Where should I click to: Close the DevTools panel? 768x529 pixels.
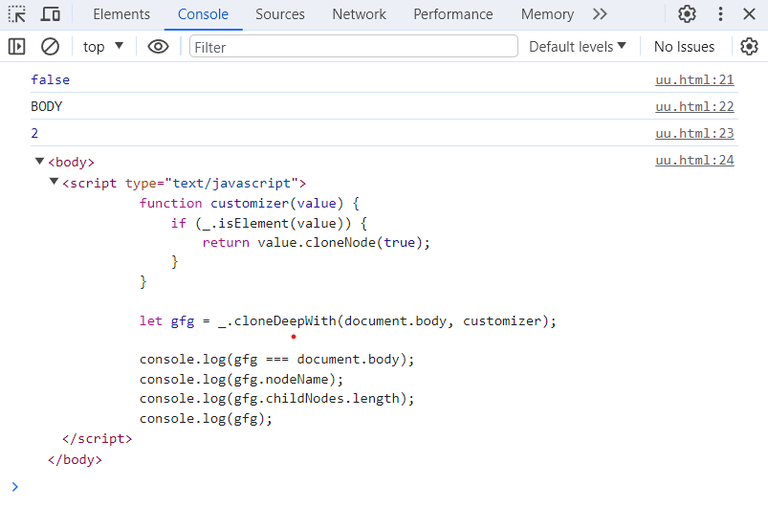pyautogui.click(x=749, y=14)
